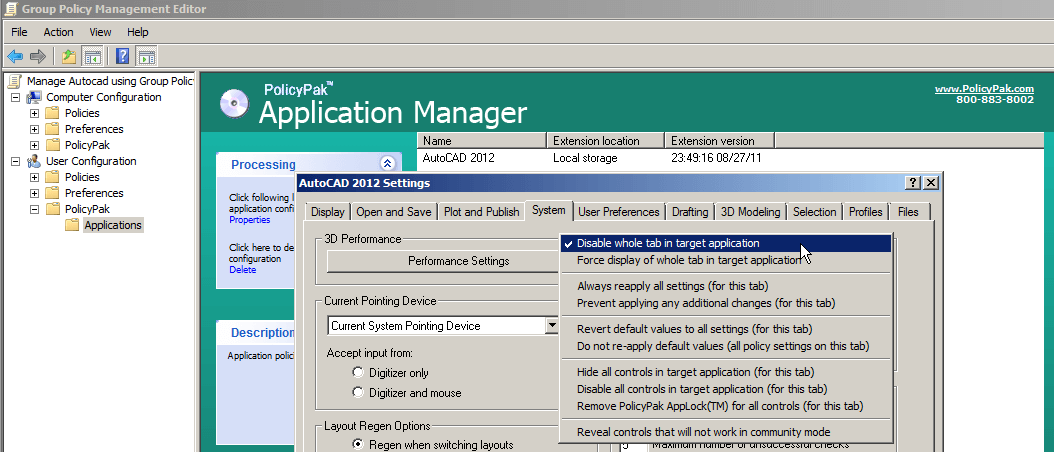Sort by the Name column header
1054x452 pixels.
(x=482, y=141)
